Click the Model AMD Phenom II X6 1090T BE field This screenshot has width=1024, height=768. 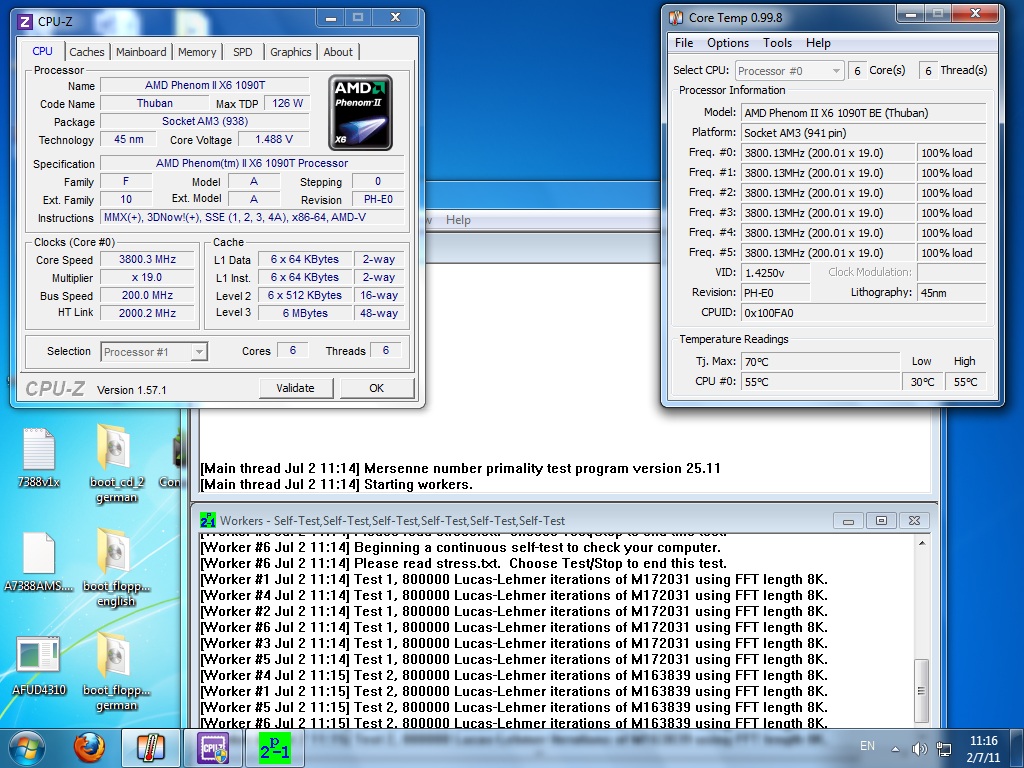click(863, 113)
